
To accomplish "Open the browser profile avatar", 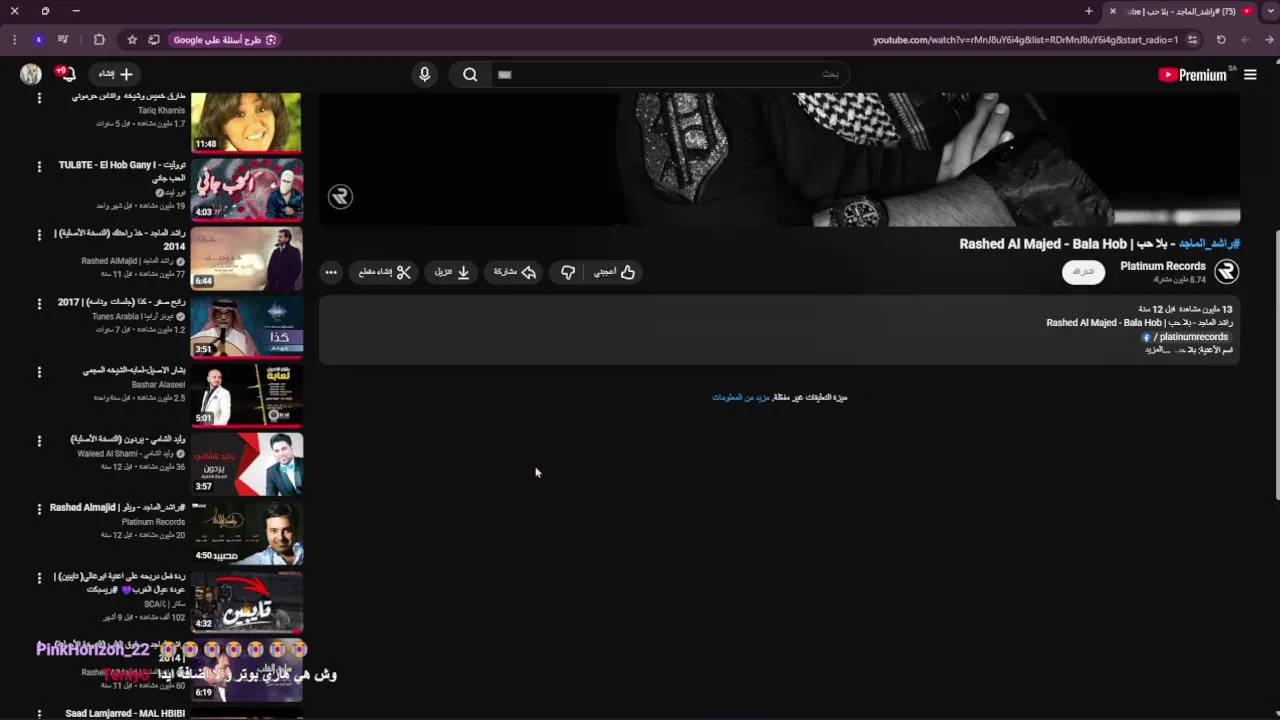I will (x=38, y=40).
